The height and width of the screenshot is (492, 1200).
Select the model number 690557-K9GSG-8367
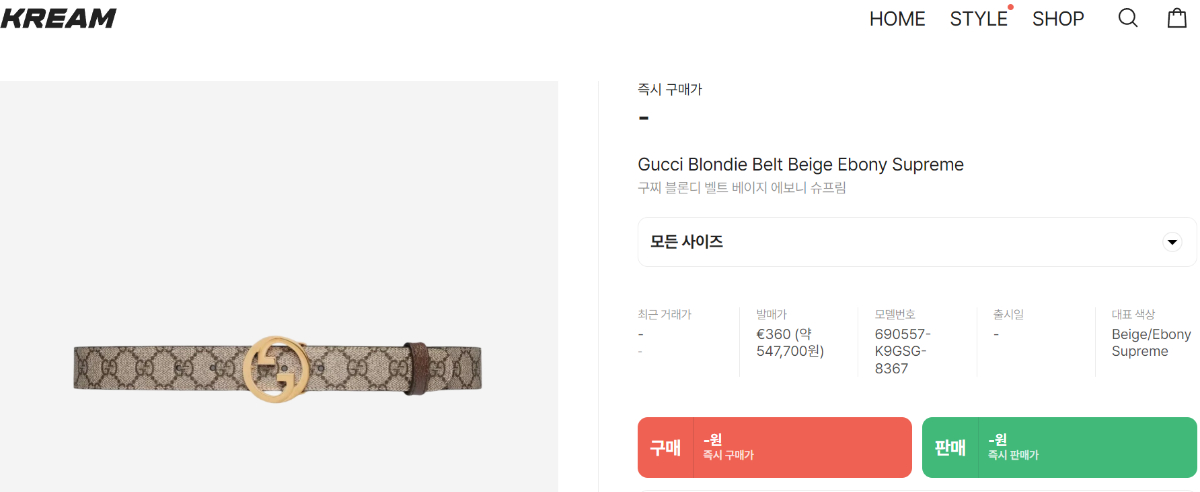tap(903, 351)
